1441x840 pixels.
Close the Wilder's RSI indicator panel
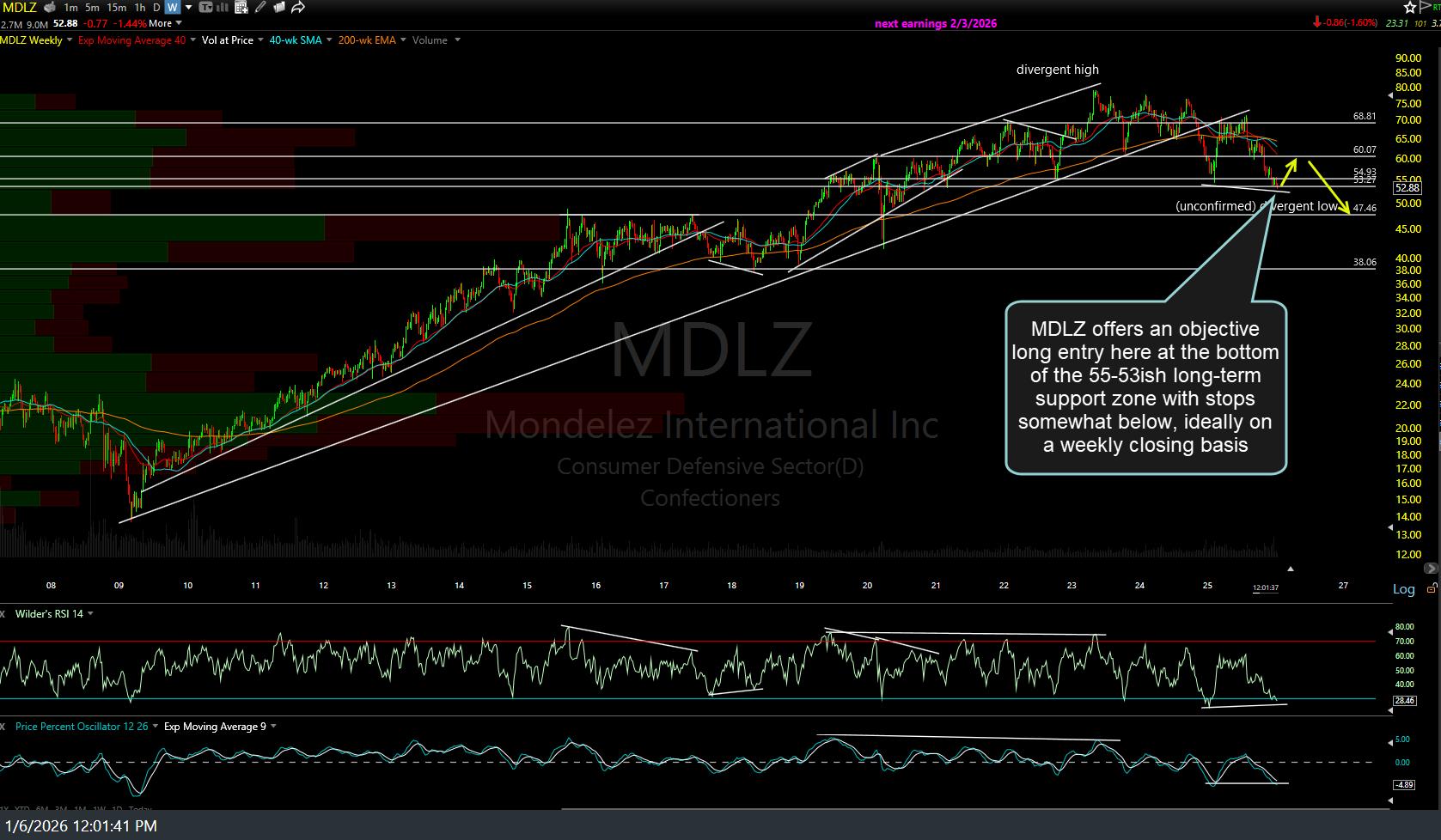[3, 614]
